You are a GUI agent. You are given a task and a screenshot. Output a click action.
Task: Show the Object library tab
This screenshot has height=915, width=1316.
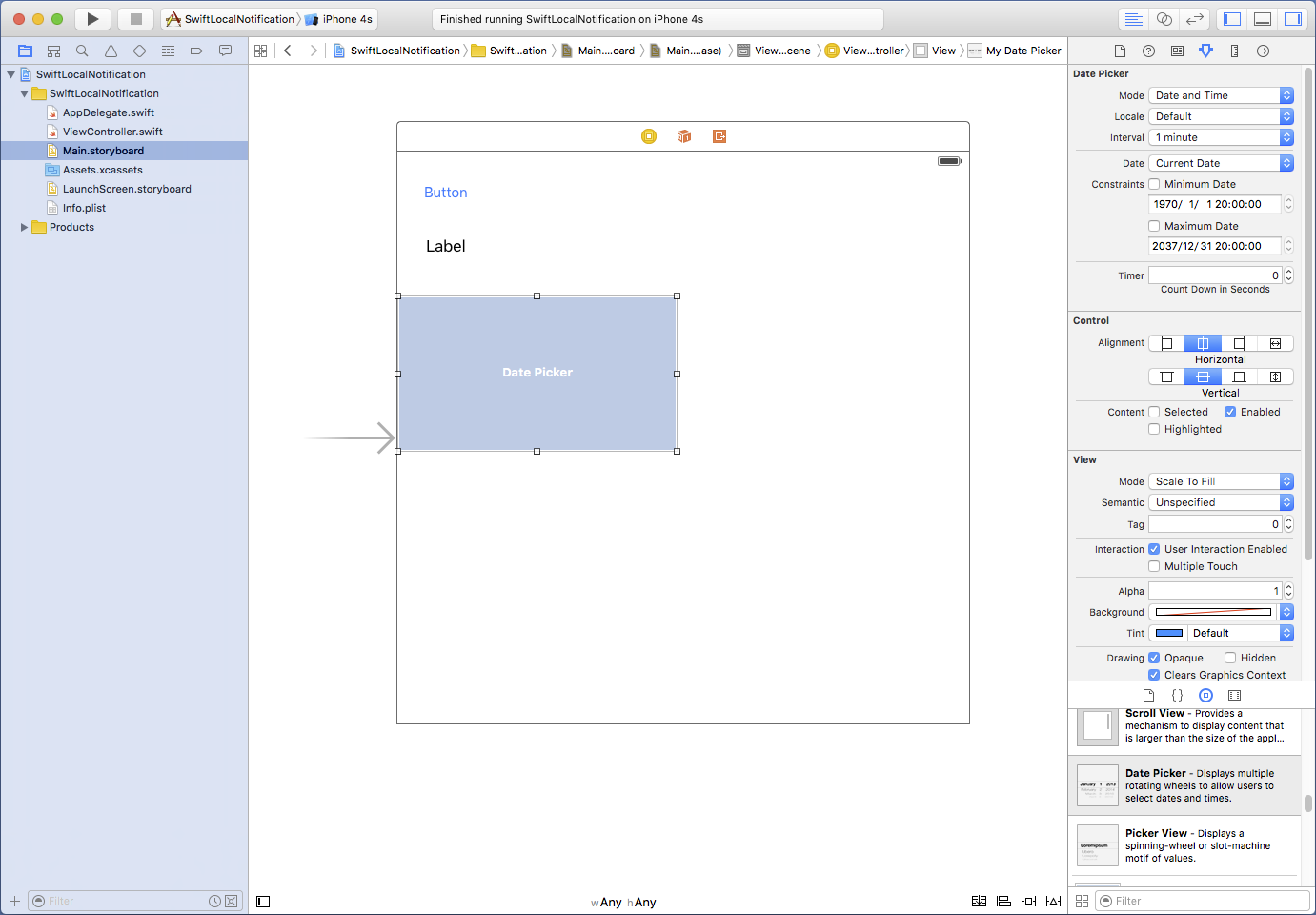point(1205,696)
